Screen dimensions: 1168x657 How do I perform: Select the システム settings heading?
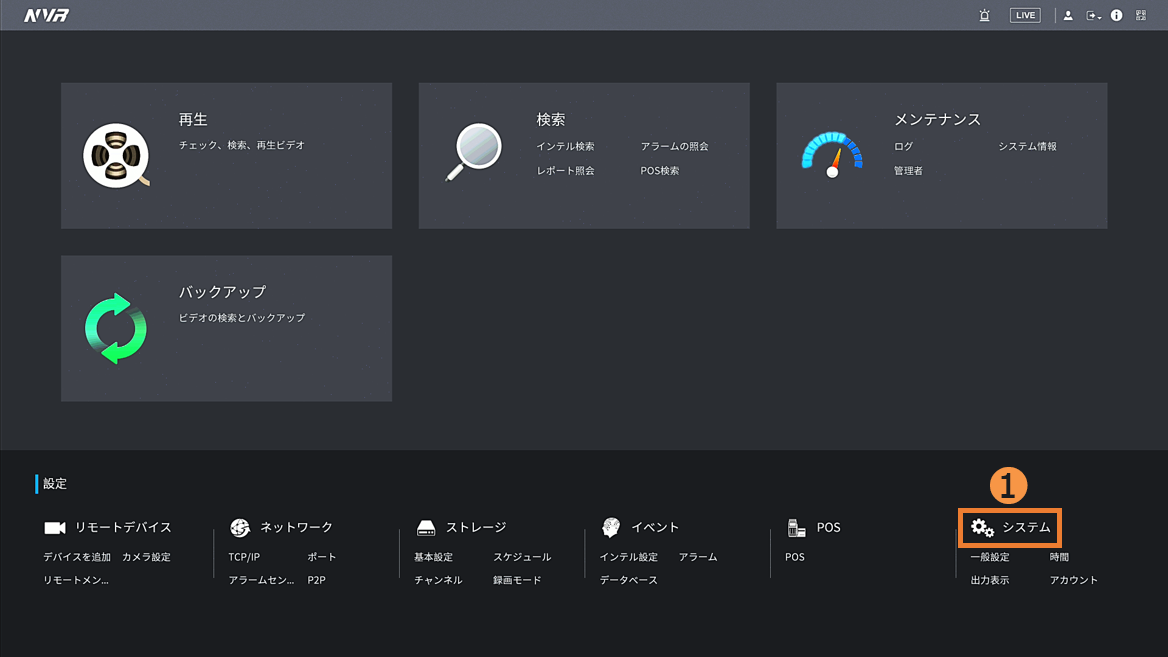point(1026,527)
